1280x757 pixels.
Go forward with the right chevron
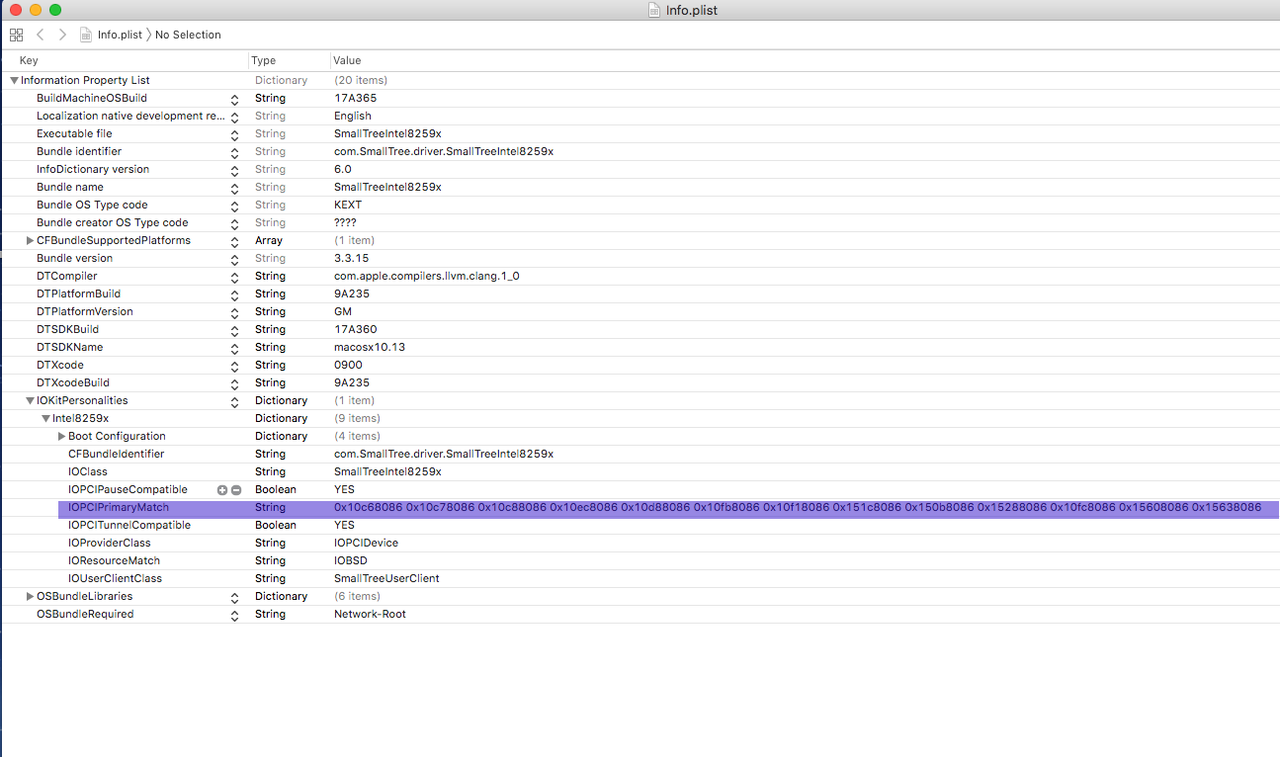(62, 35)
